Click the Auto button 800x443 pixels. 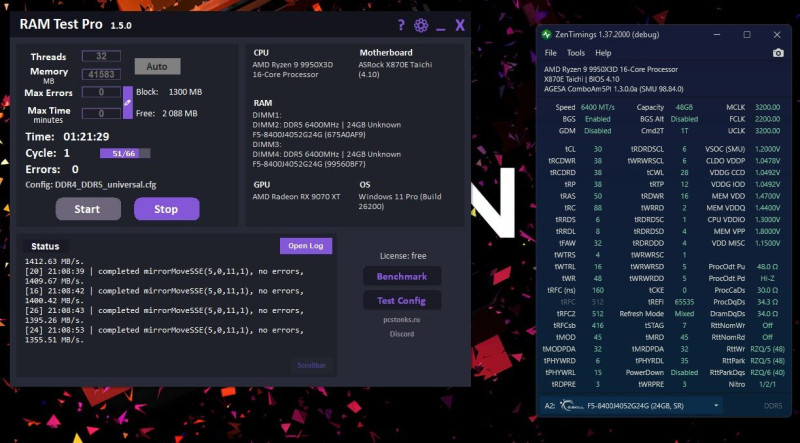point(157,66)
